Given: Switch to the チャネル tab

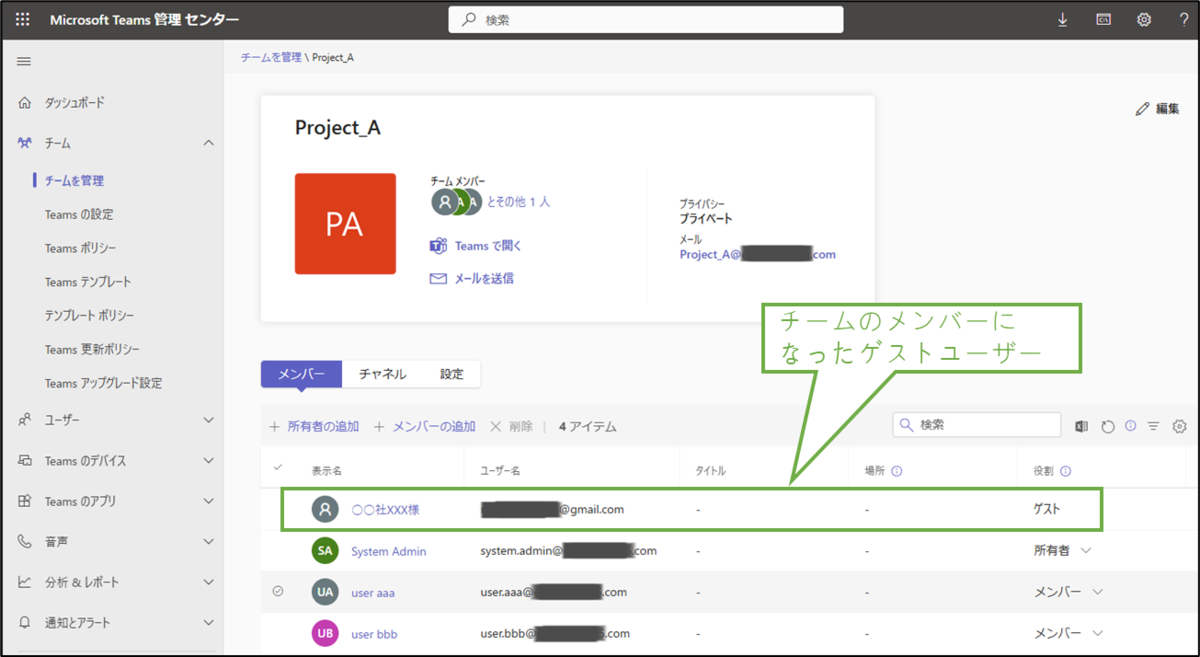Looking at the screenshot, I should point(382,374).
